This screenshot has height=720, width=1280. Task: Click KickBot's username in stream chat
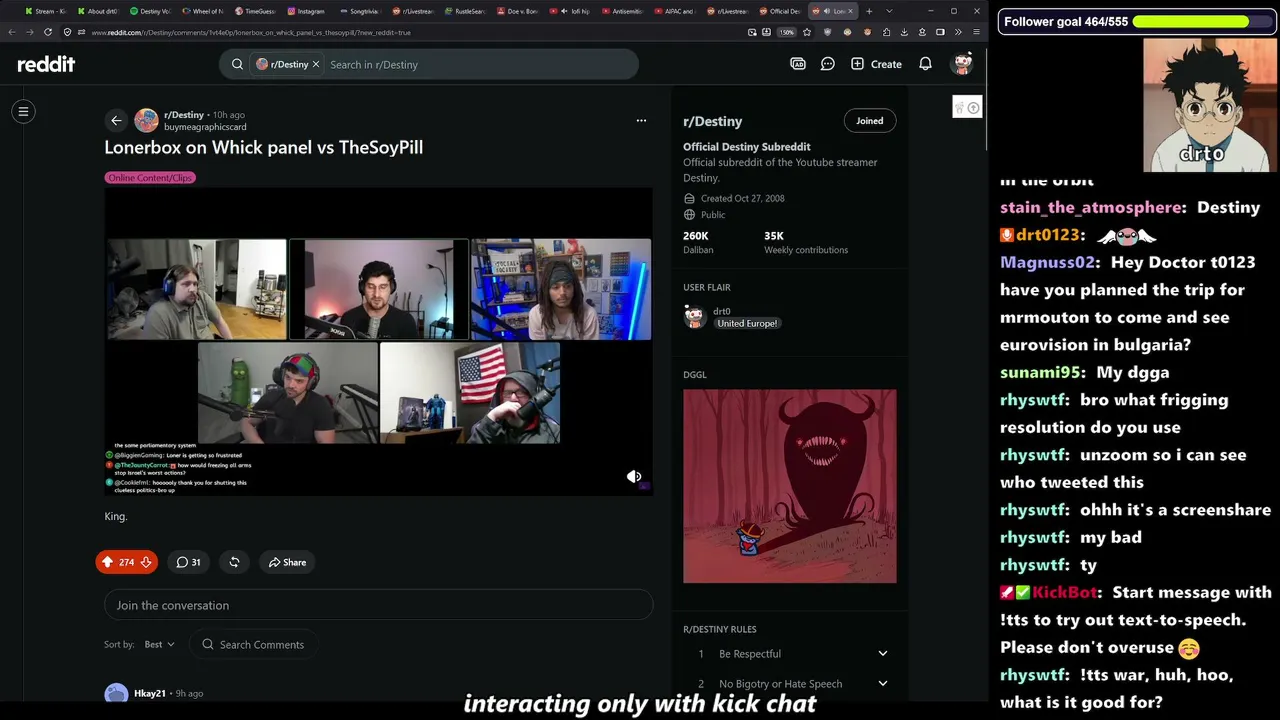point(1066,592)
